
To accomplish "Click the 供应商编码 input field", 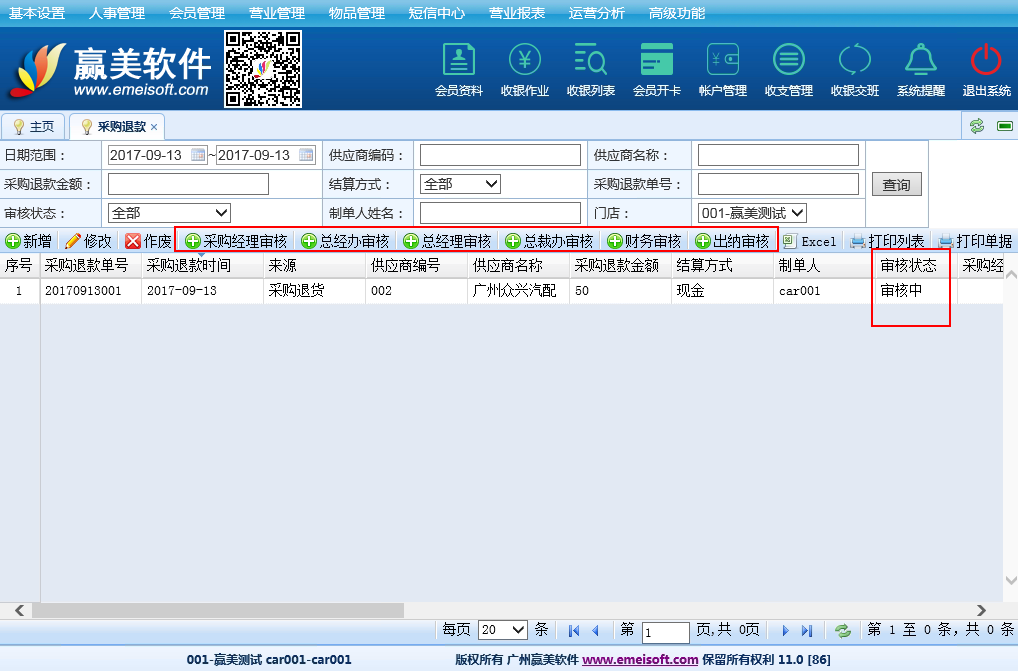I will (x=500, y=155).
